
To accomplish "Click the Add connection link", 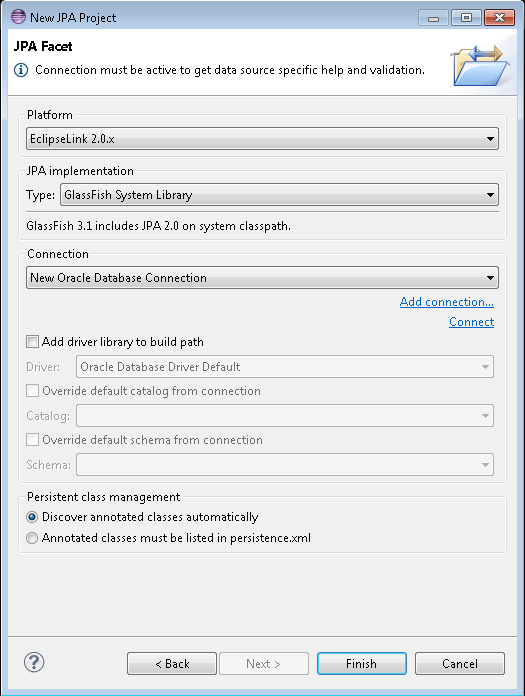I will tap(446, 302).
